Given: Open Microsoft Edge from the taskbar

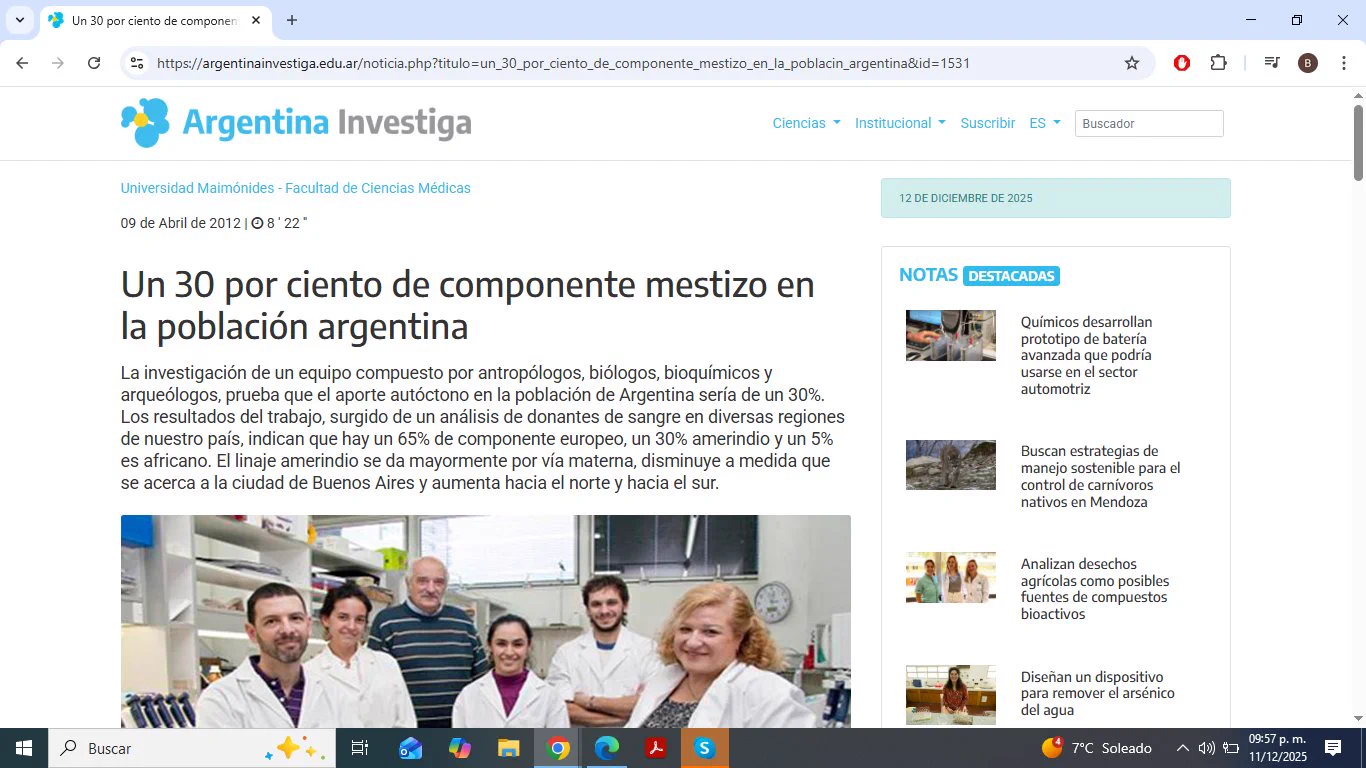Looking at the screenshot, I should pyautogui.click(x=607, y=748).
